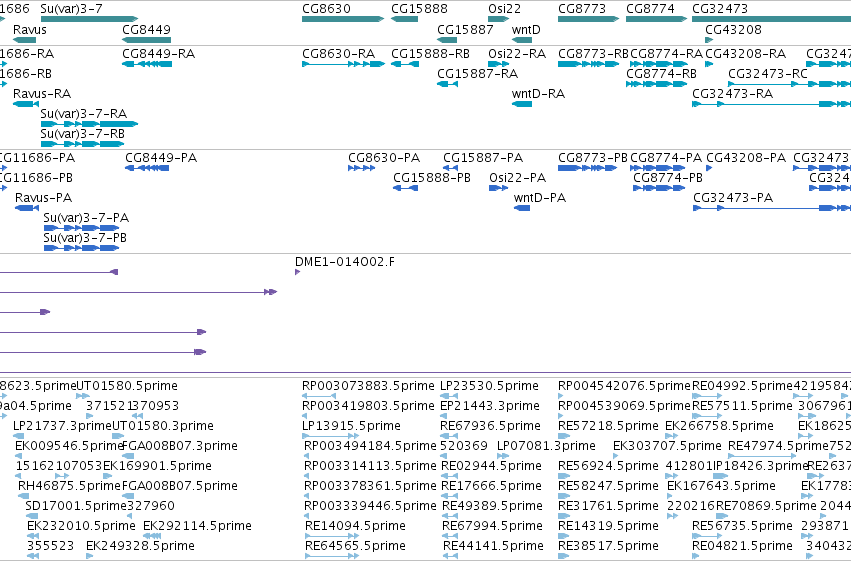
Task: Click the wntD gene label
Action: coord(526,30)
